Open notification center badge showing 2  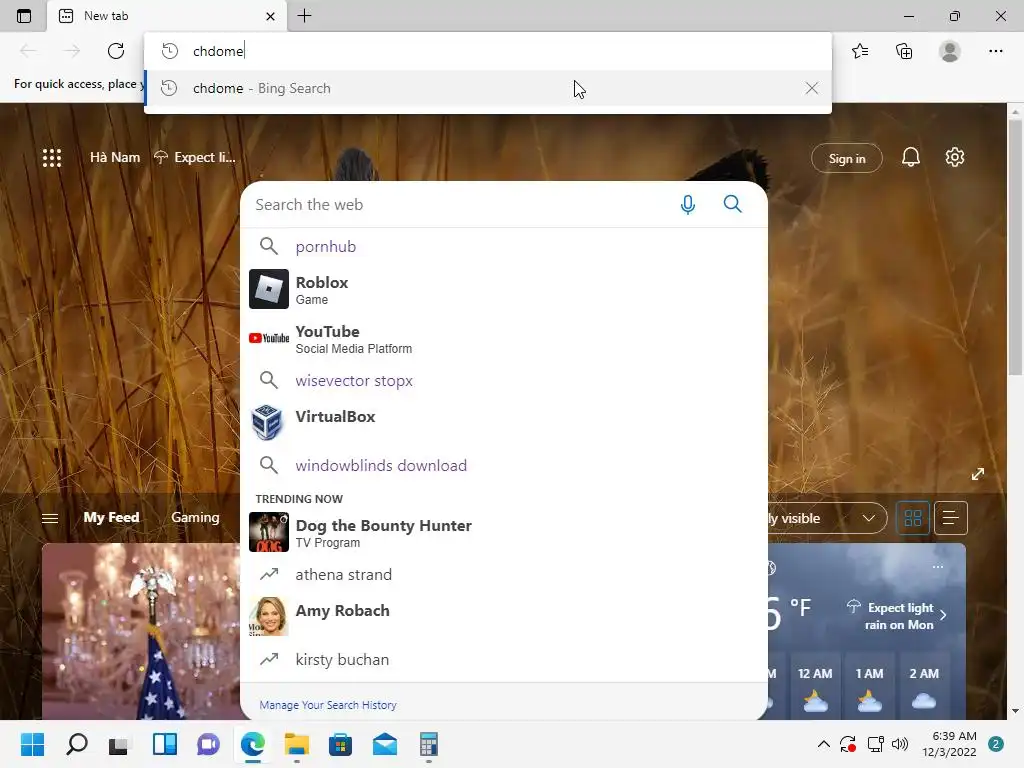point(996,744)
